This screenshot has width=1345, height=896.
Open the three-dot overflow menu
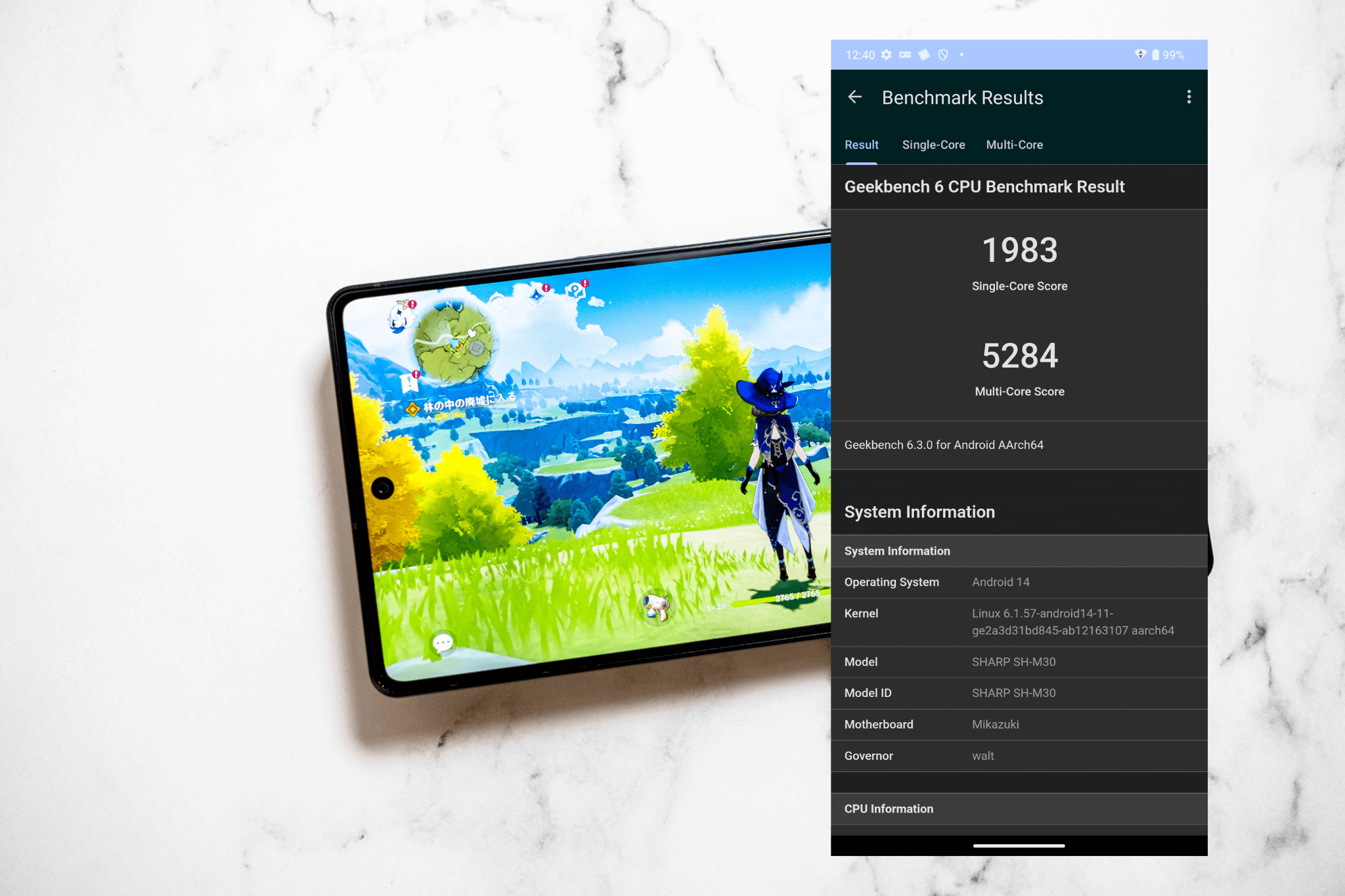coord(1189,97)
